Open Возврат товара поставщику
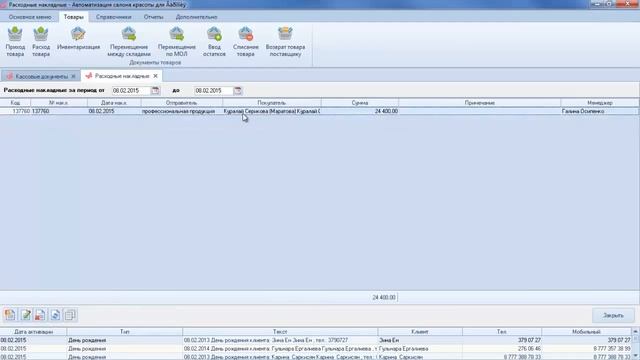 click(x=285, y=41)
